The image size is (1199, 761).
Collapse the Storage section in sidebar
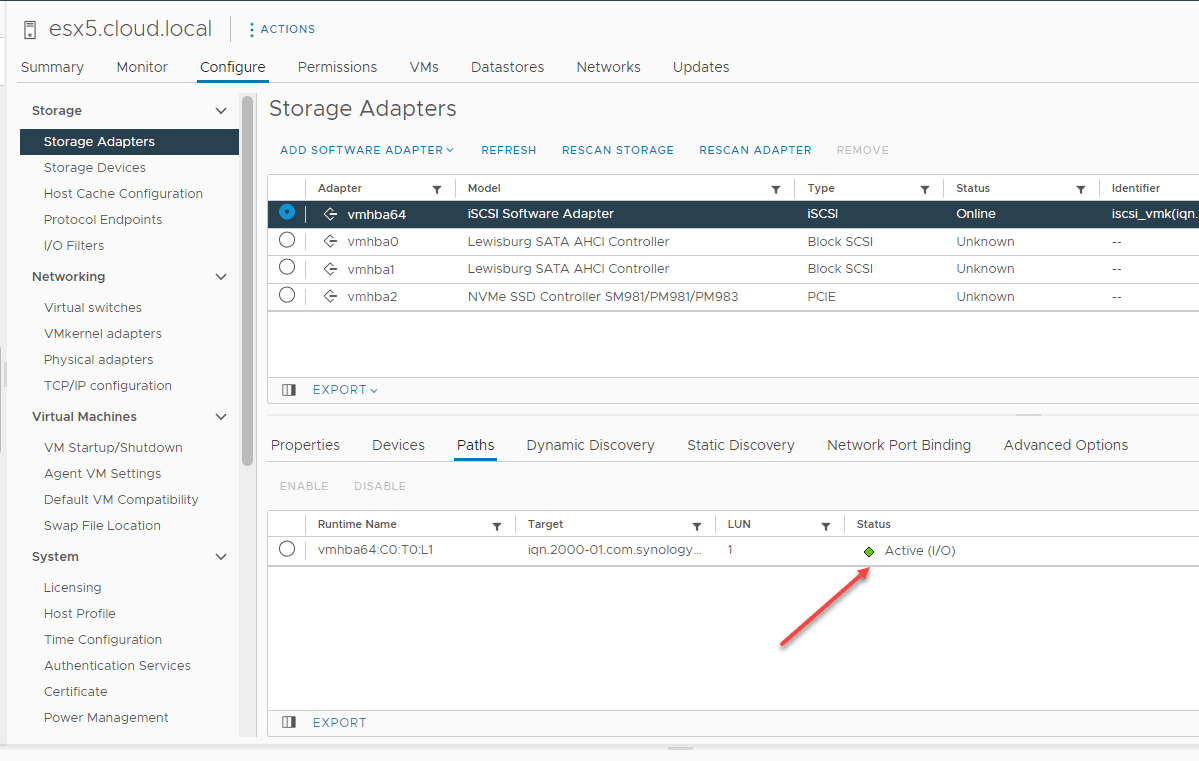click(x=221, y=111)
